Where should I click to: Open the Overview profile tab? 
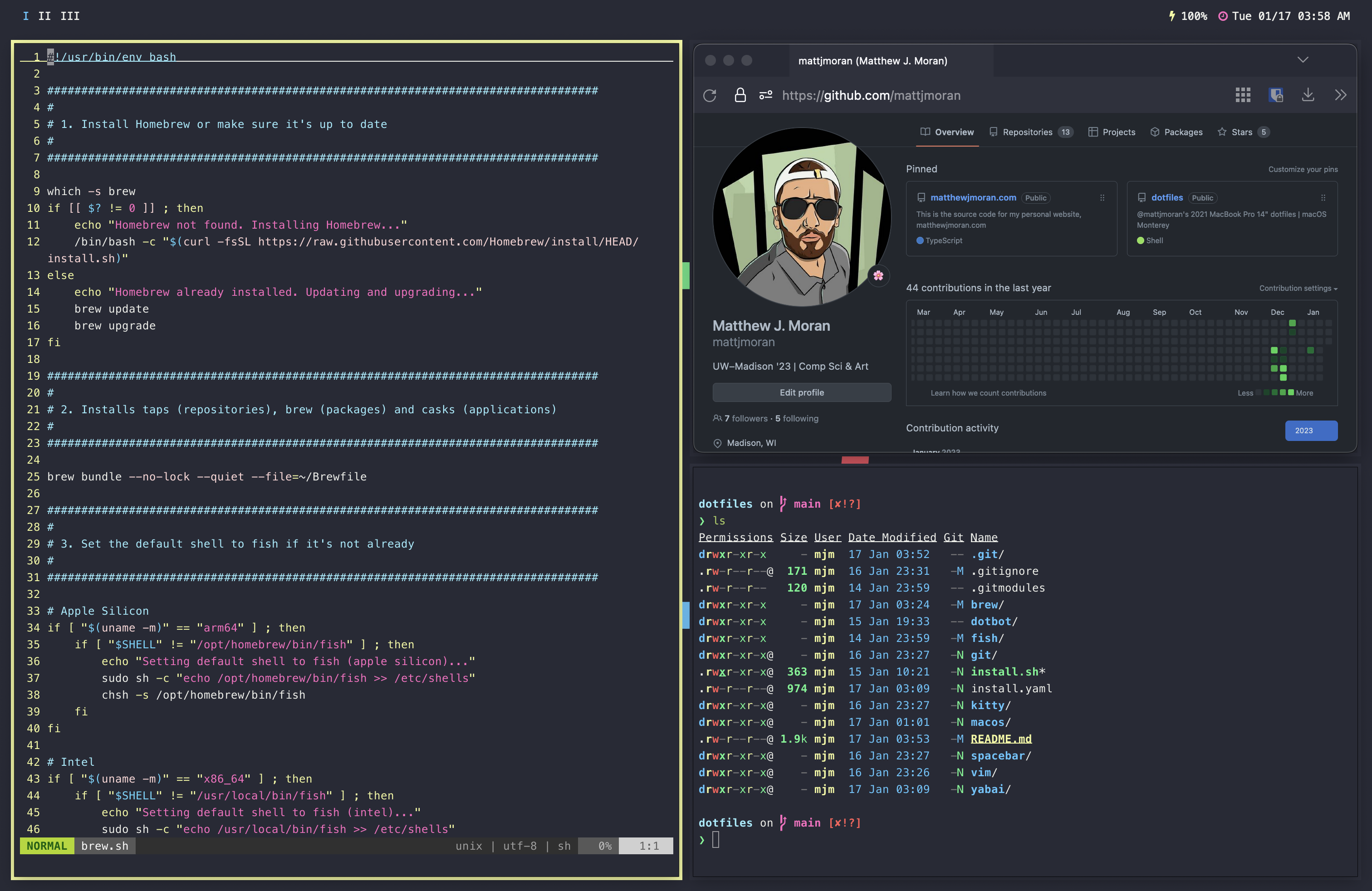[x=947, y=132]
